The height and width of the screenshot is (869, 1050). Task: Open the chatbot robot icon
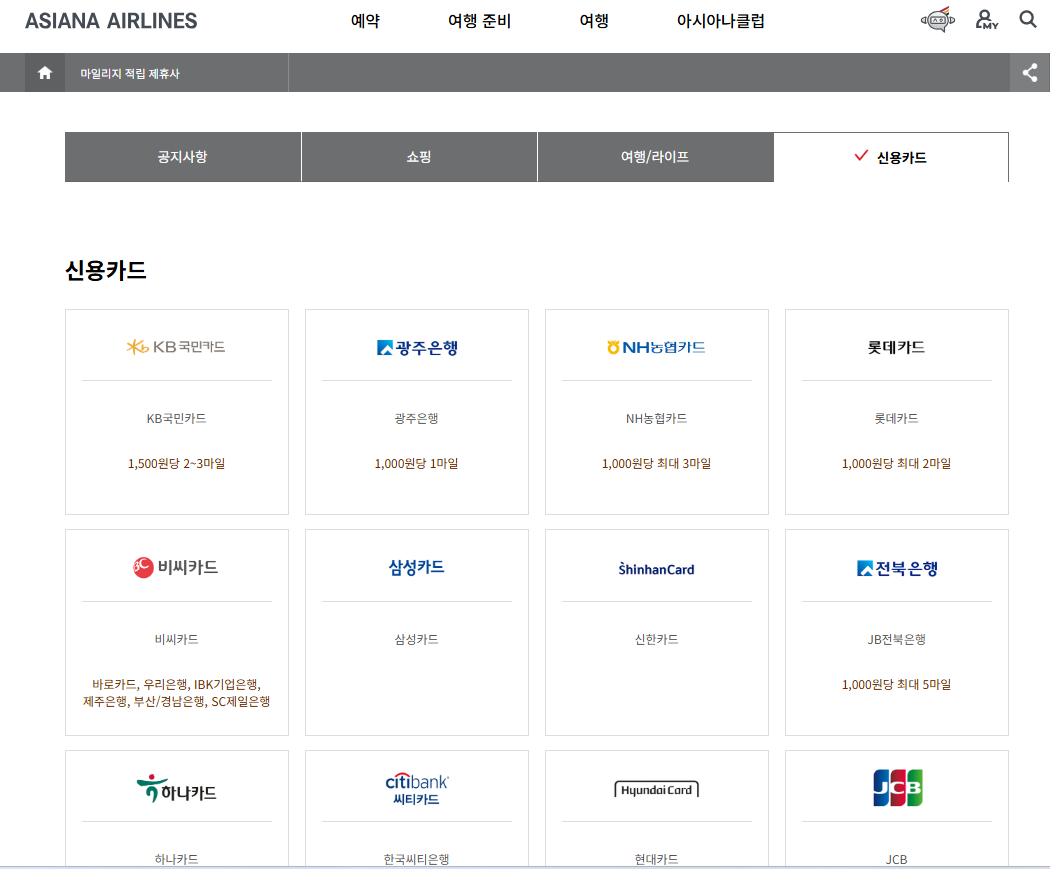938,19
